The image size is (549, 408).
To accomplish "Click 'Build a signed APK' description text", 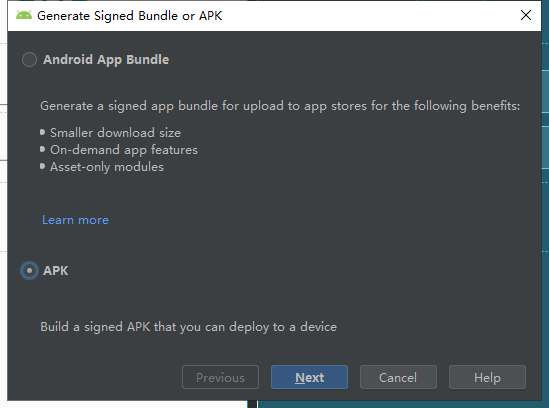I will click(188, 327).
